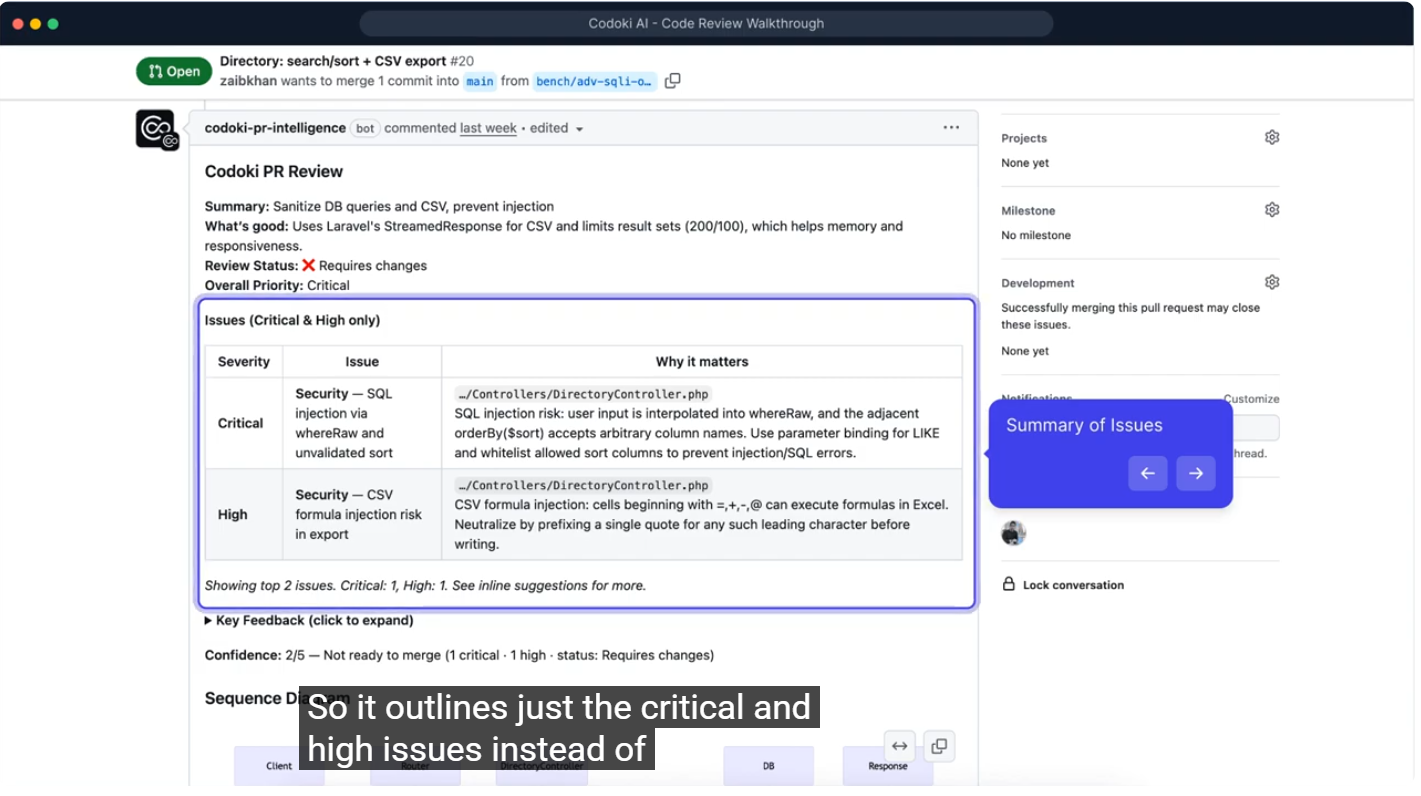
Task: Click the Codoki bot avatar logo
Action: pyautogui.click(x=156, y=129)
